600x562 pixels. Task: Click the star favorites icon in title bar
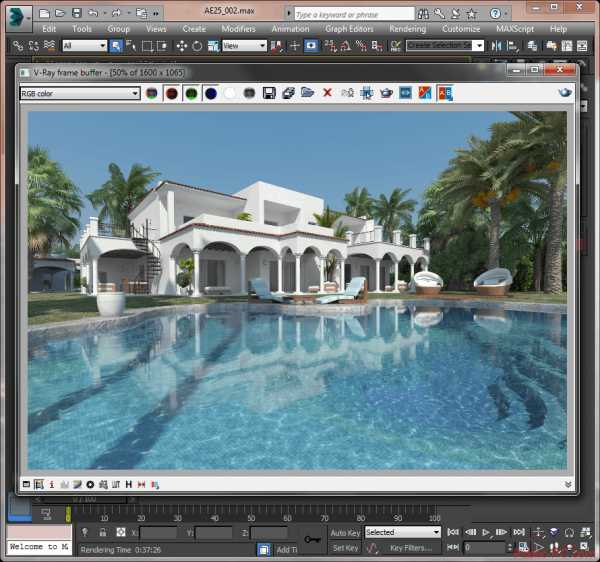472,14
